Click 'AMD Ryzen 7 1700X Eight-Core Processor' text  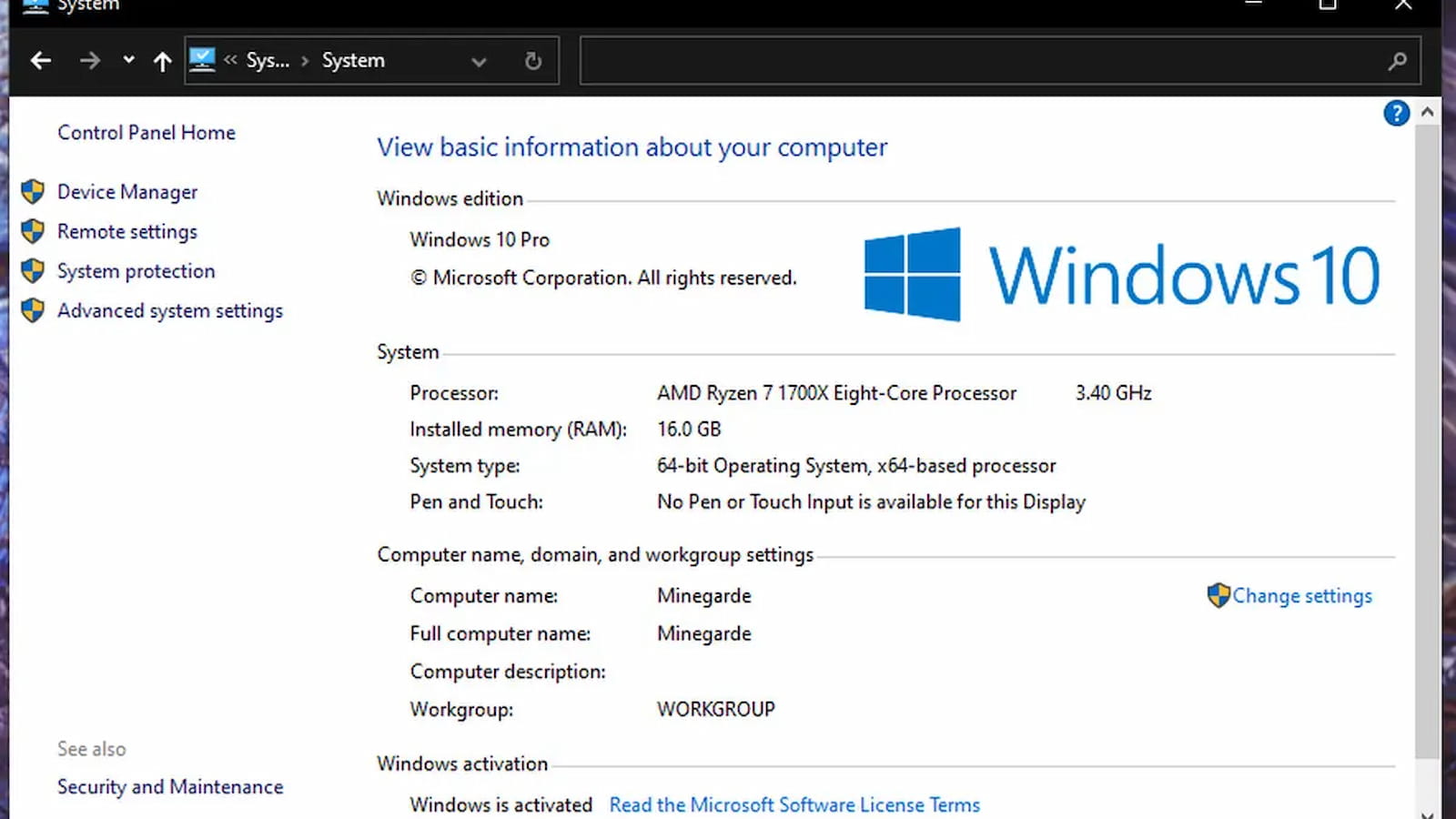pyautogui.click(x=836, y=393)
